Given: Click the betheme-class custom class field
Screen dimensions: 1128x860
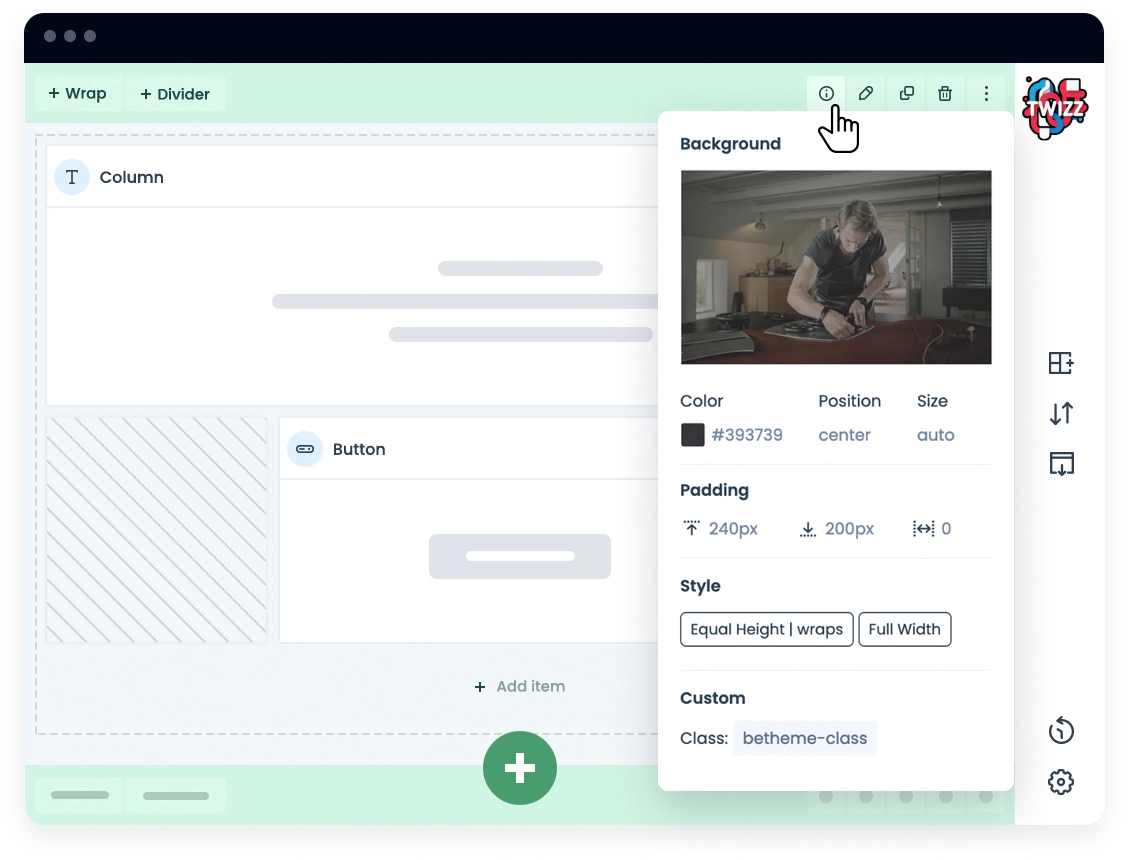Looking at the screenshot, I should (804, 739).
